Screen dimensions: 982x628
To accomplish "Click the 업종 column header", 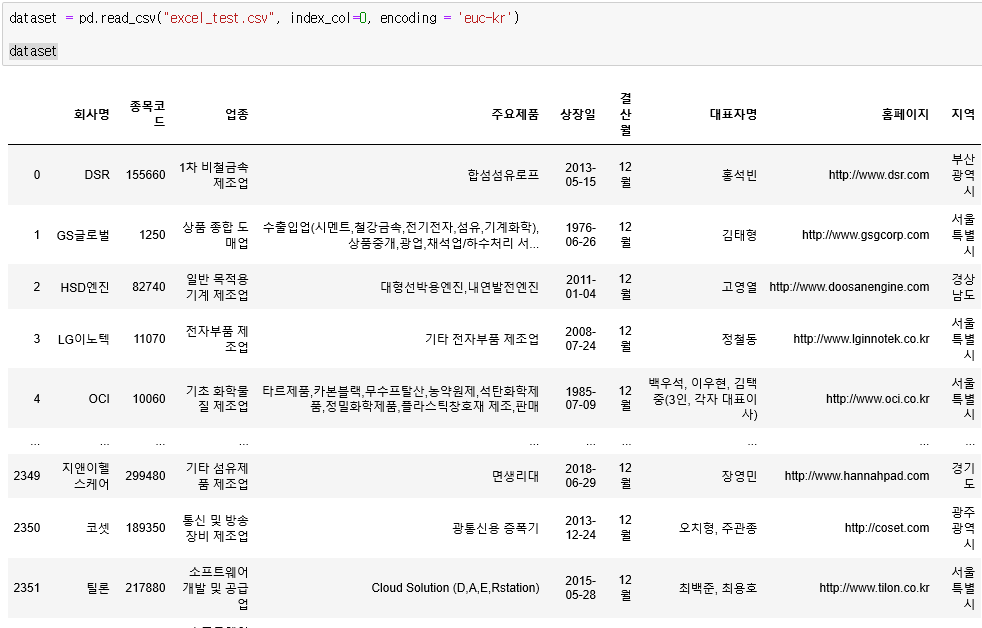I will (x=237, y=114).
